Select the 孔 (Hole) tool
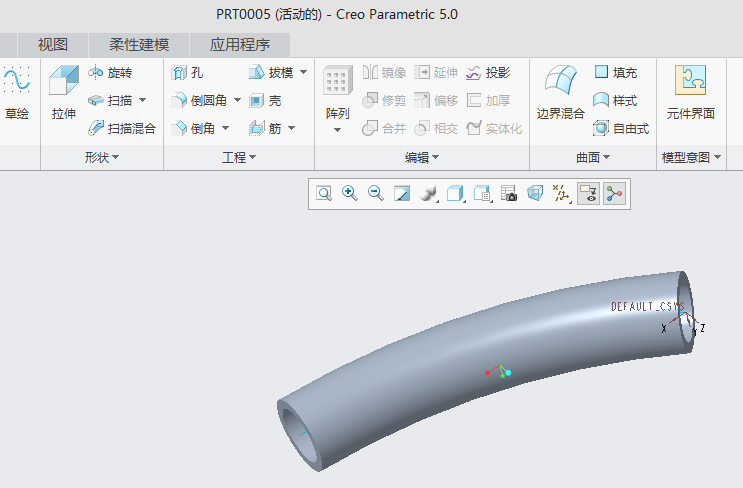The width and height of the screenshot is (743, 488). 187,72
